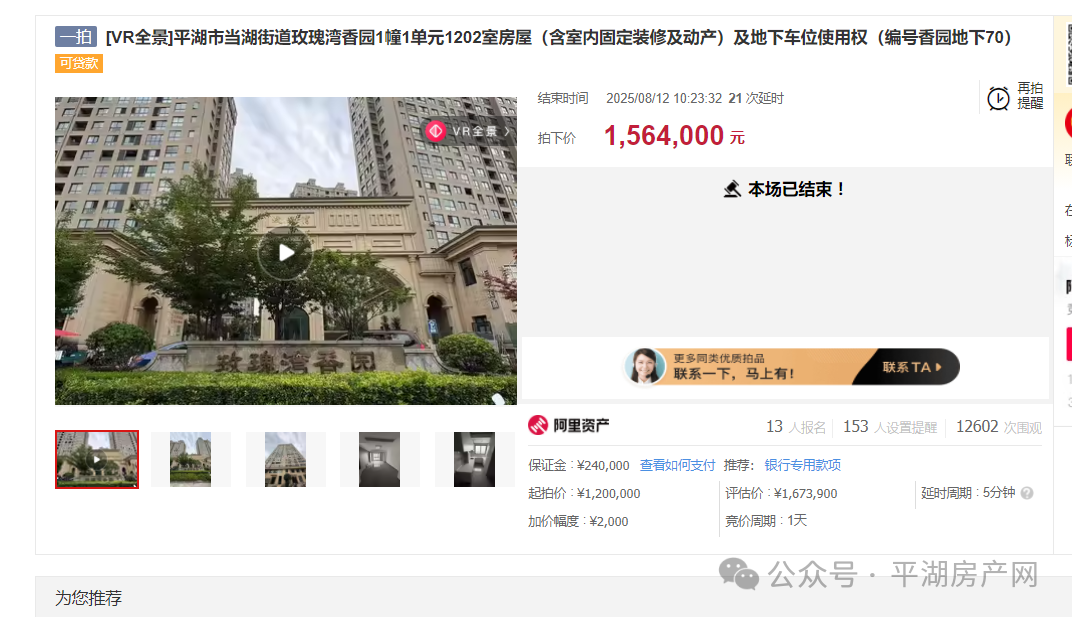The height and width of the screenshot is (617, 1072).
Task: Click the agent avatar in the banner
Action: 645,367
